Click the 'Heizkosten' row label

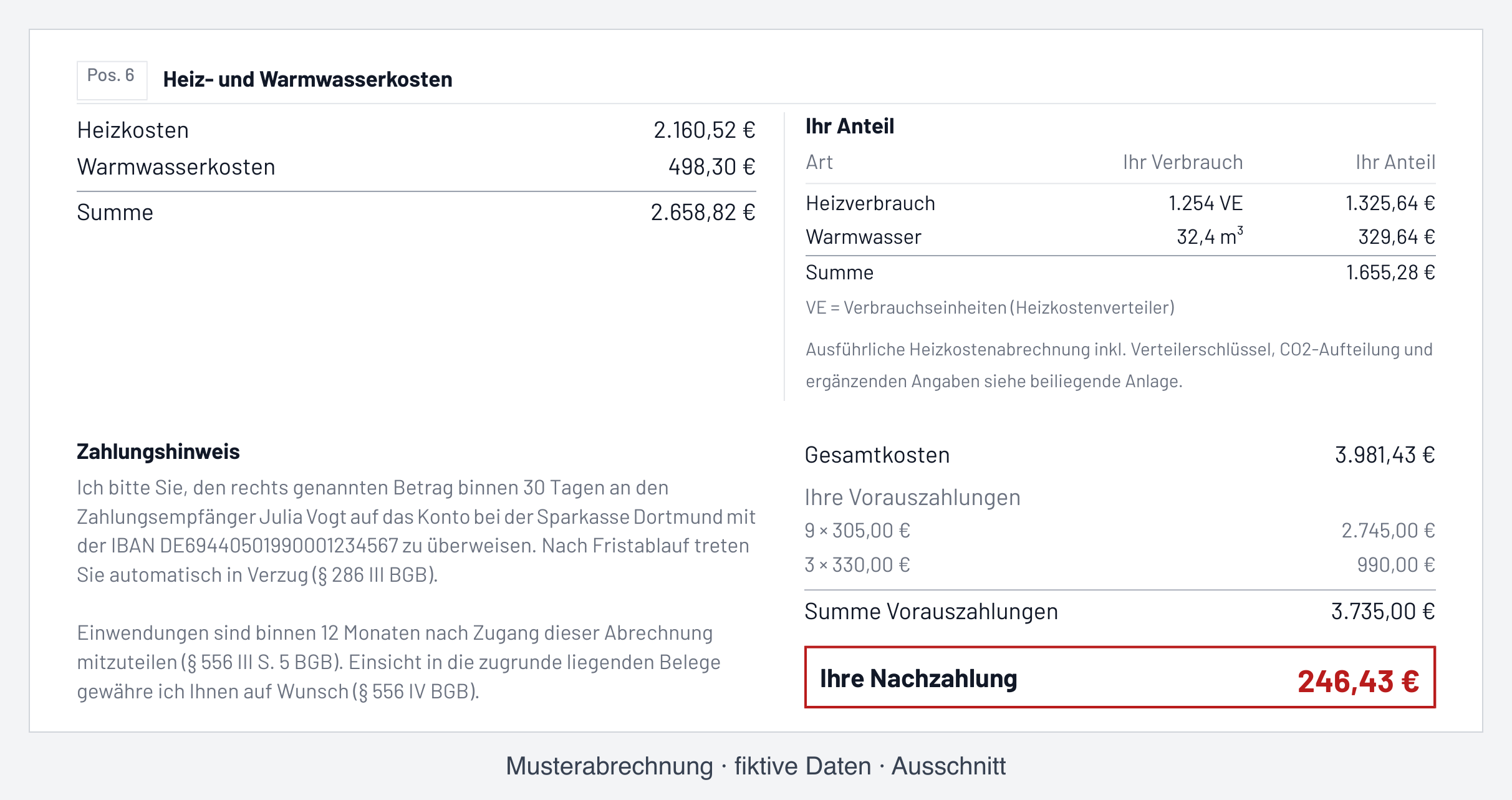133,130
